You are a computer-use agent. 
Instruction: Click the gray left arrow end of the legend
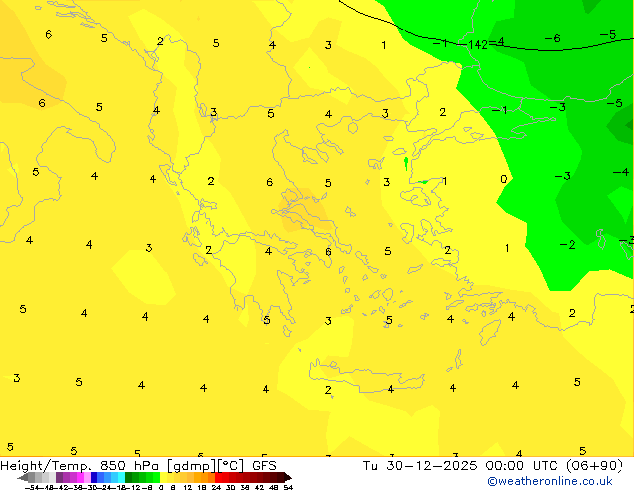pyautogui.click(x=23, y=478)
